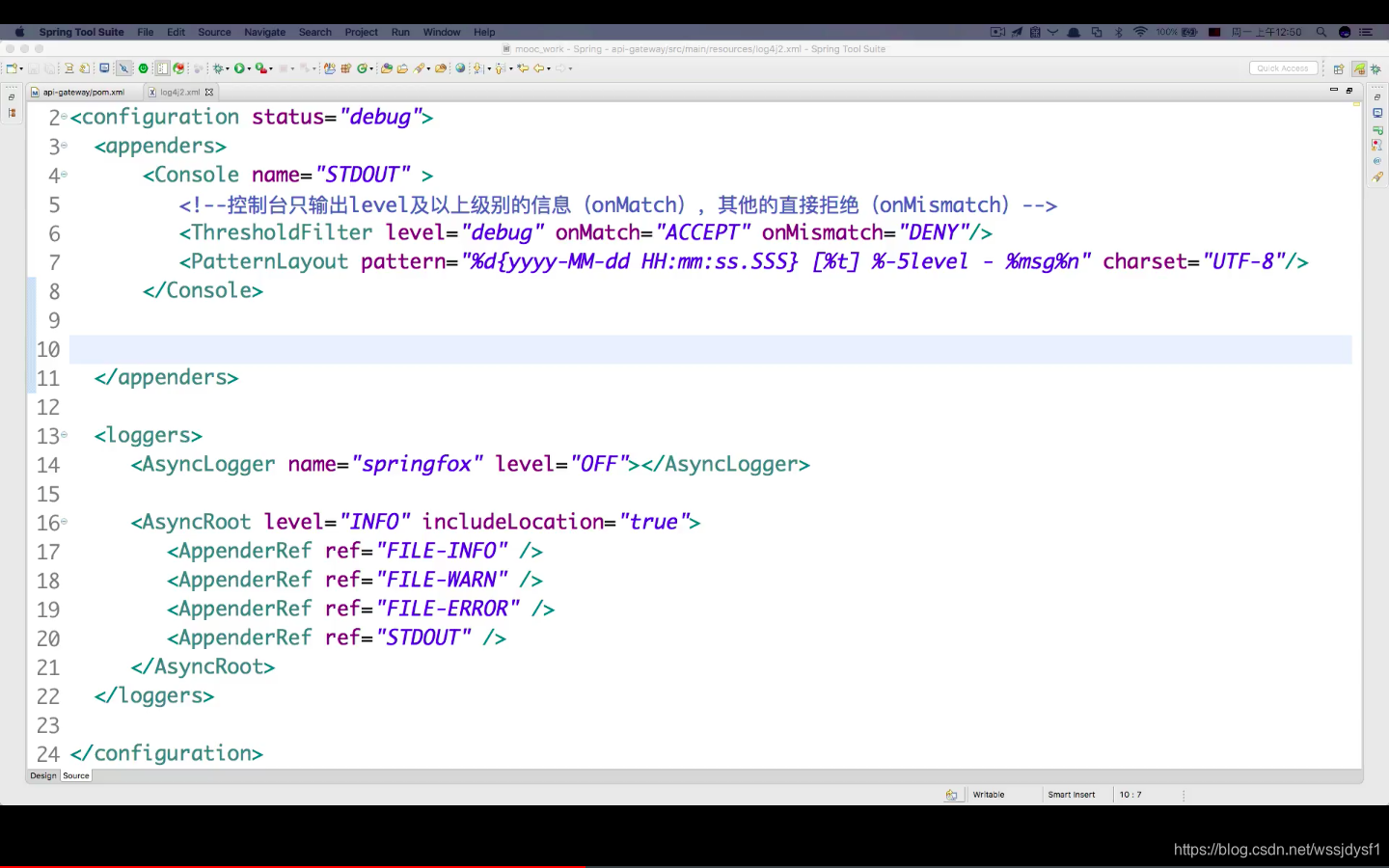Open the Javadoc @ icon in right trim
This screenshot has height=868, width=1389.
[x=1377, y=161]
